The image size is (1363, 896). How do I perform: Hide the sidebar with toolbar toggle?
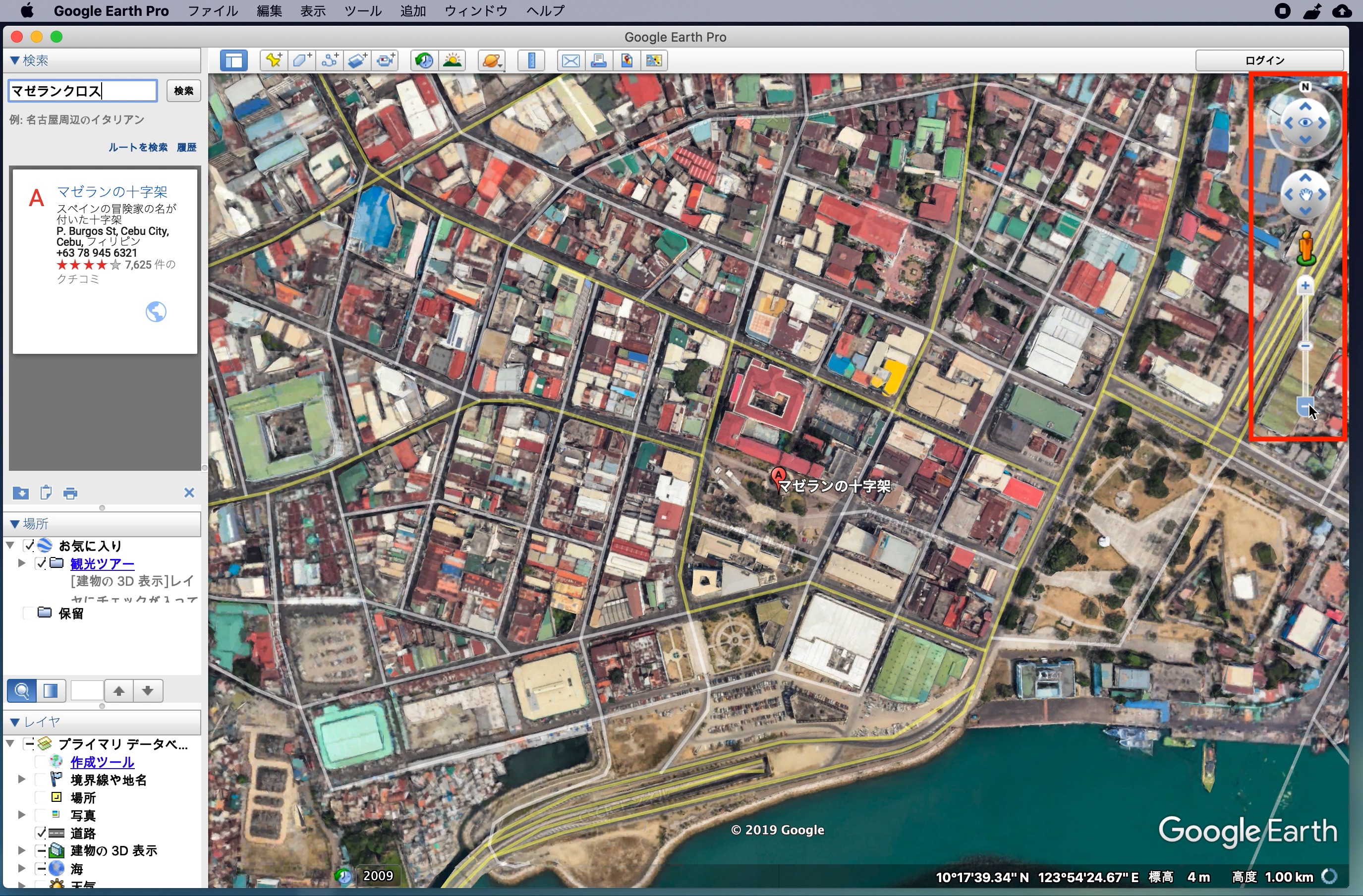point(234,60)
